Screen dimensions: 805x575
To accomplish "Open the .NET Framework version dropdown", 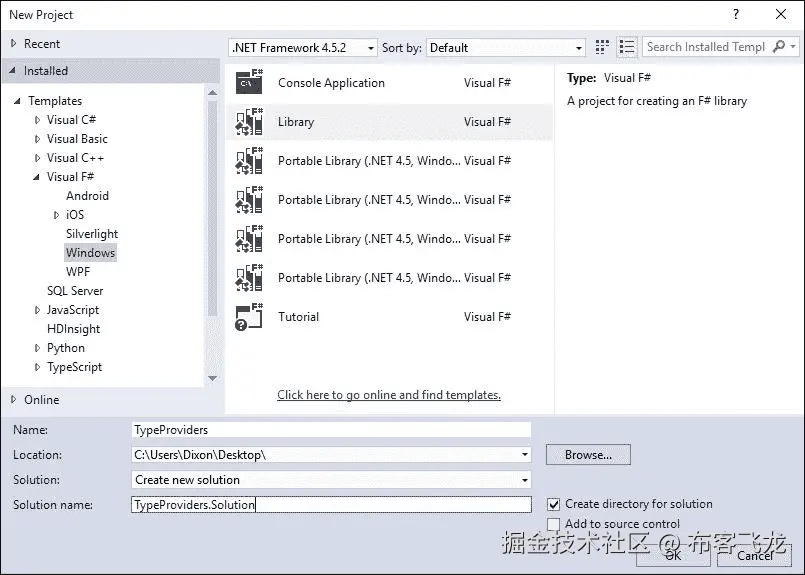I will pyautogui.click(x=302, y=48).
